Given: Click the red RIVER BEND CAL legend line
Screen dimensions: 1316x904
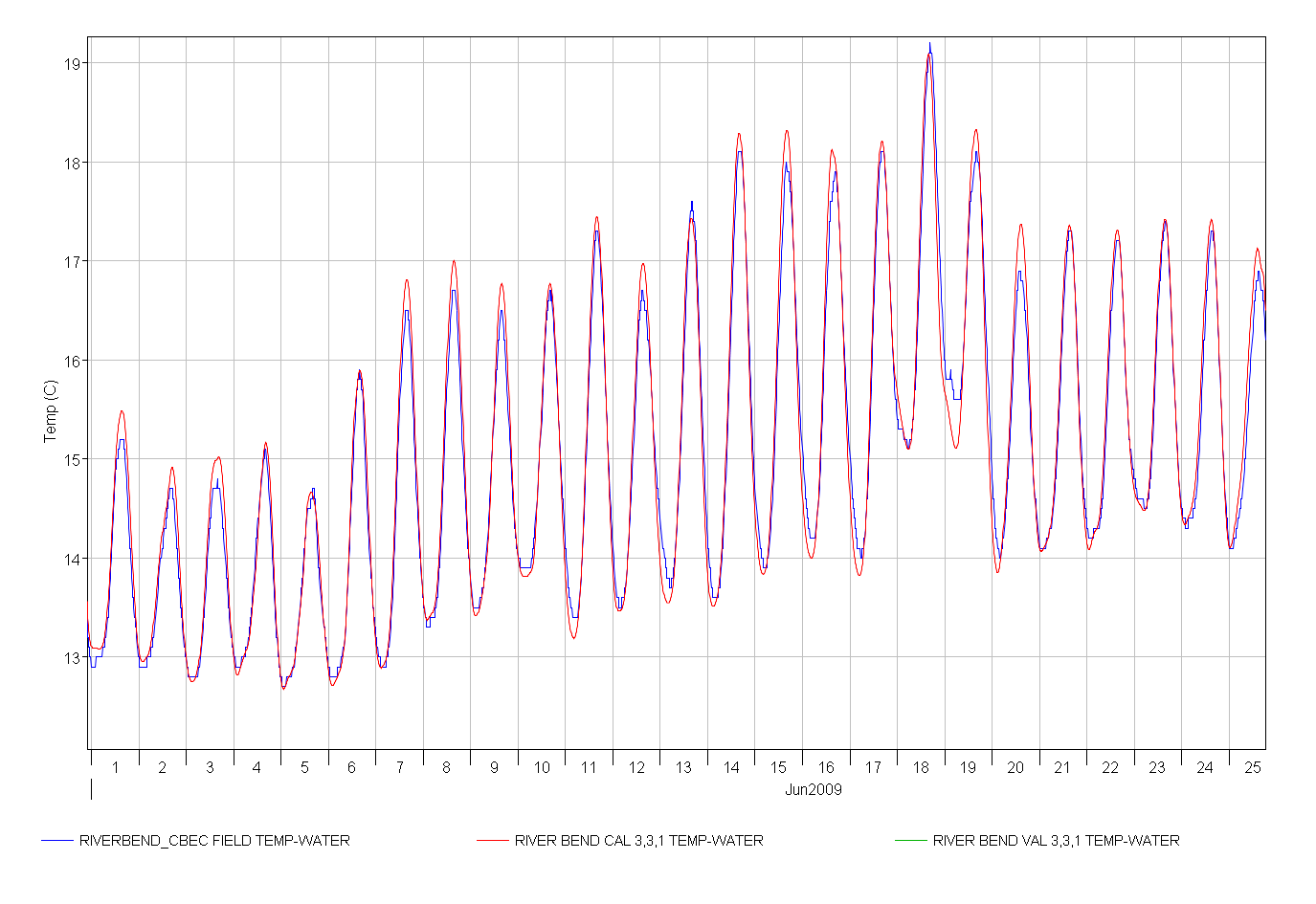Looking at the screenshot, I should click(492, 841).
